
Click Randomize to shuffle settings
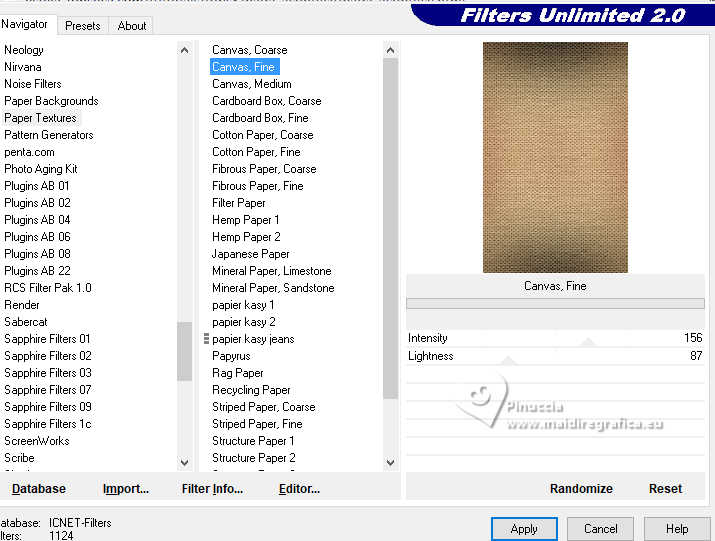[x=581, y=489]
